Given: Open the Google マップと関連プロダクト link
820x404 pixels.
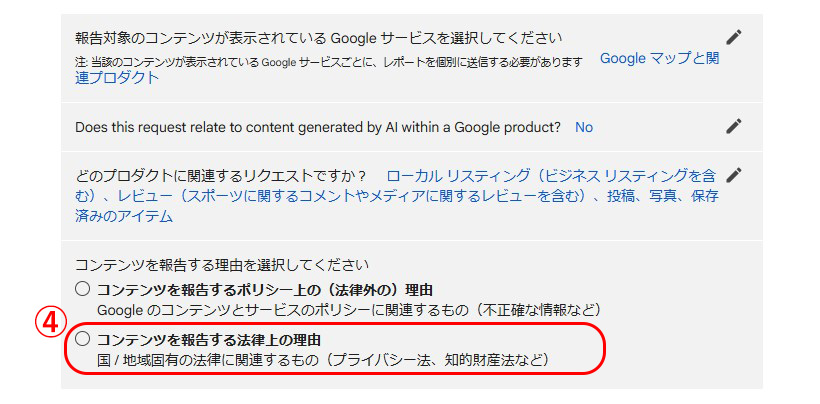Looking at the screenshot, I should [x=659, y=59].
